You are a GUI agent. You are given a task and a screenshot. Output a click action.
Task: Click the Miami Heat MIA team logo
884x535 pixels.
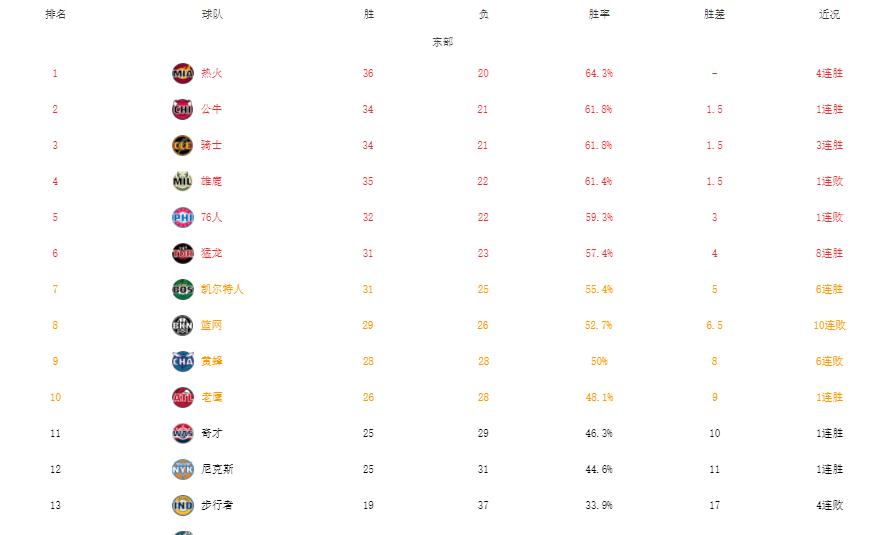click(183, 73)
